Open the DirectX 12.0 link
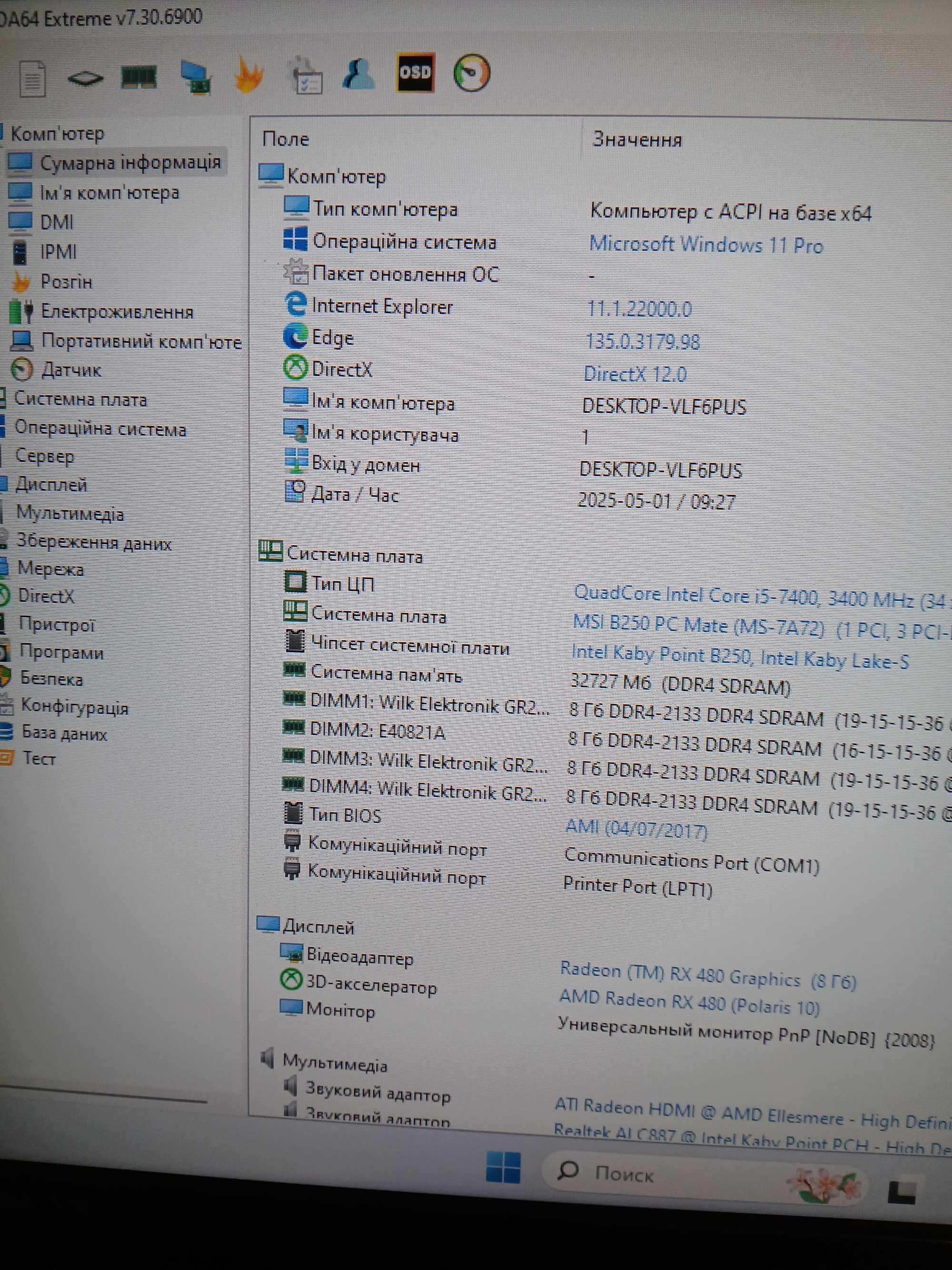 point(635,374)
